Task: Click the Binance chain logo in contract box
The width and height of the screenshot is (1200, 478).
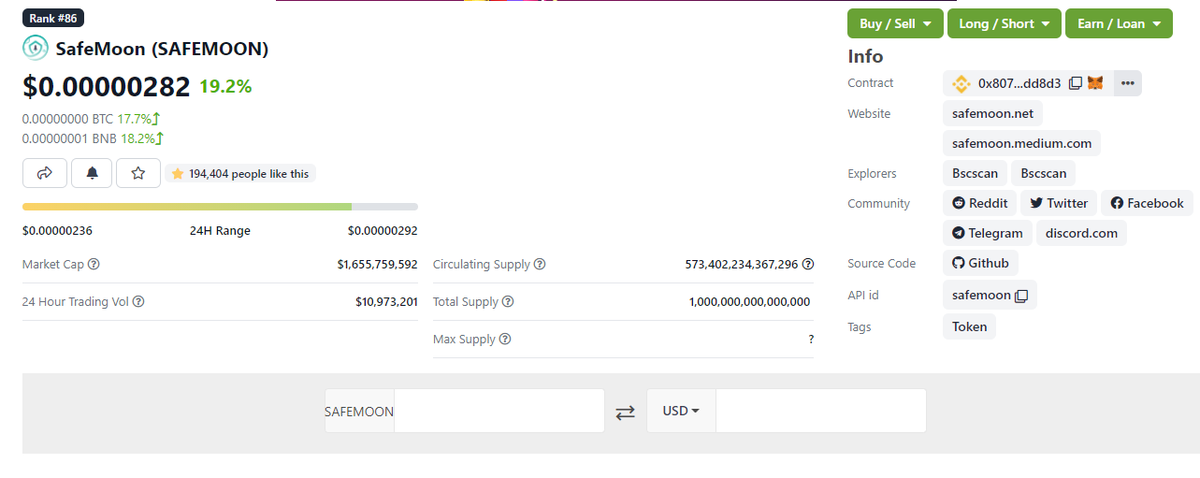Action: (961, 83)
